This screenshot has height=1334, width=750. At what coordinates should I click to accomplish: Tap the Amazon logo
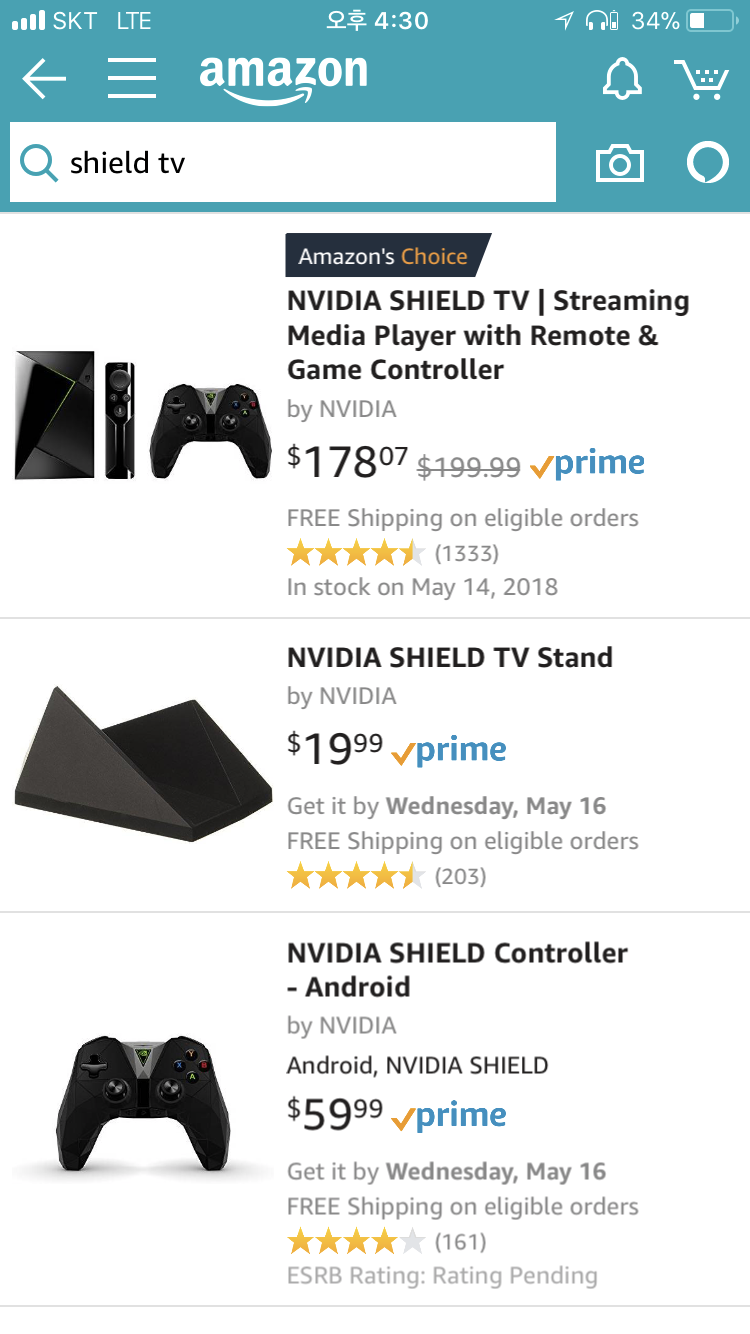pyautogui.click(x=283, y=77)
